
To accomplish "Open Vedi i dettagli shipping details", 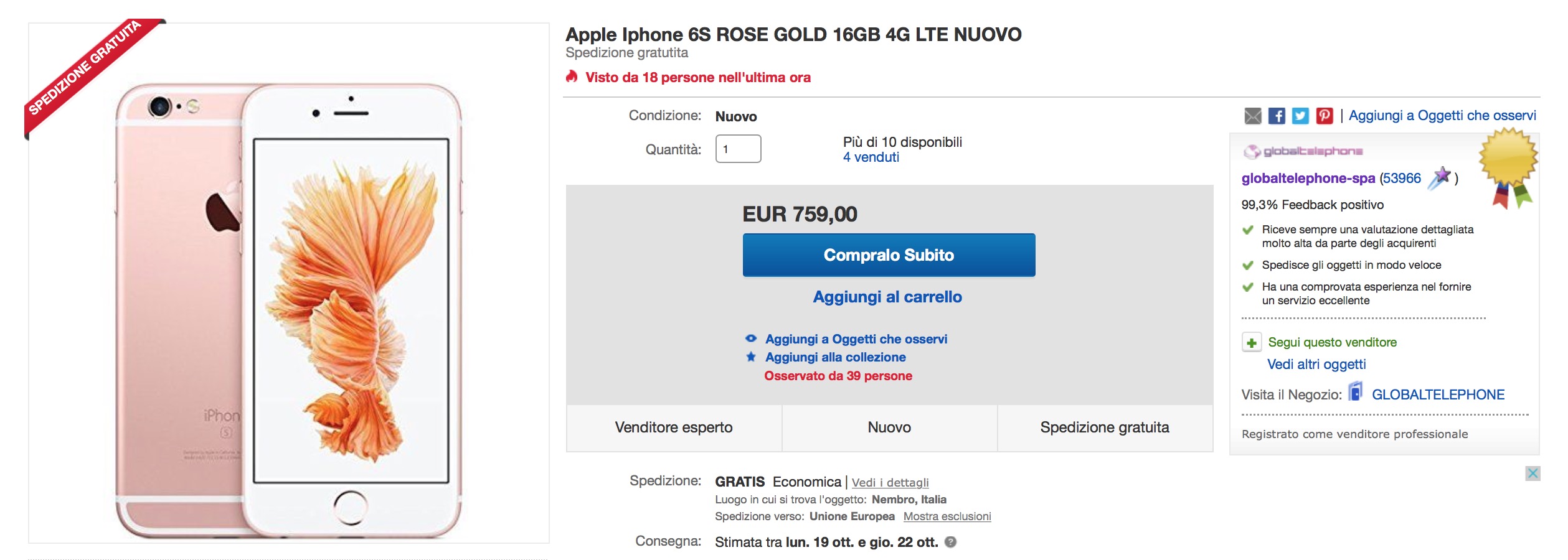I will pos(890,482).
